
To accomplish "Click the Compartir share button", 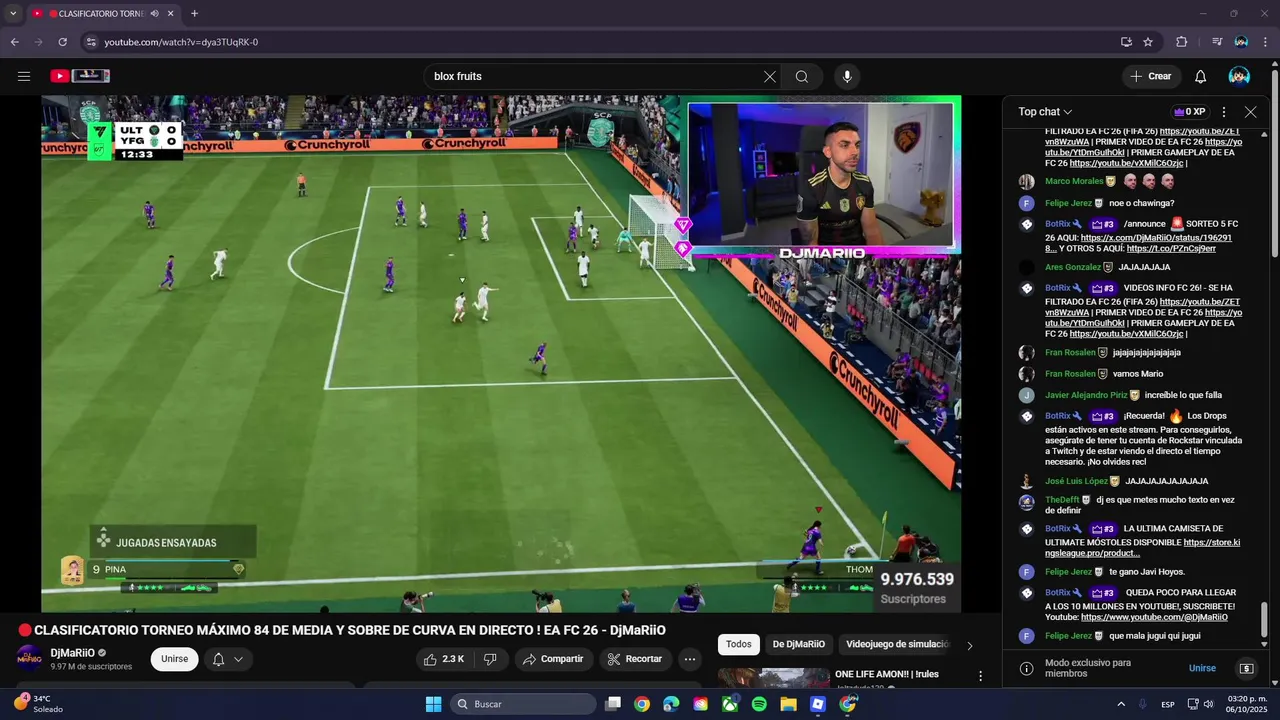I will click(553, 659).
